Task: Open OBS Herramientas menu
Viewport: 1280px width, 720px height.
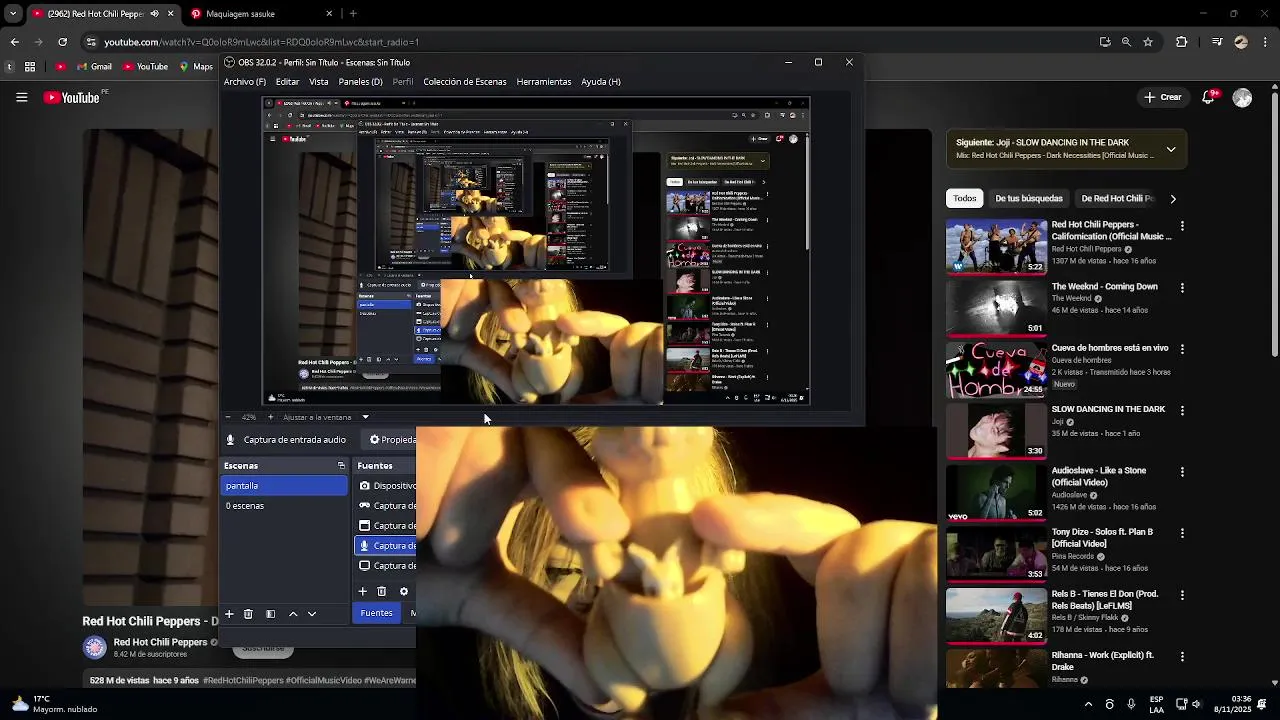Action: (x=544, y=82)
